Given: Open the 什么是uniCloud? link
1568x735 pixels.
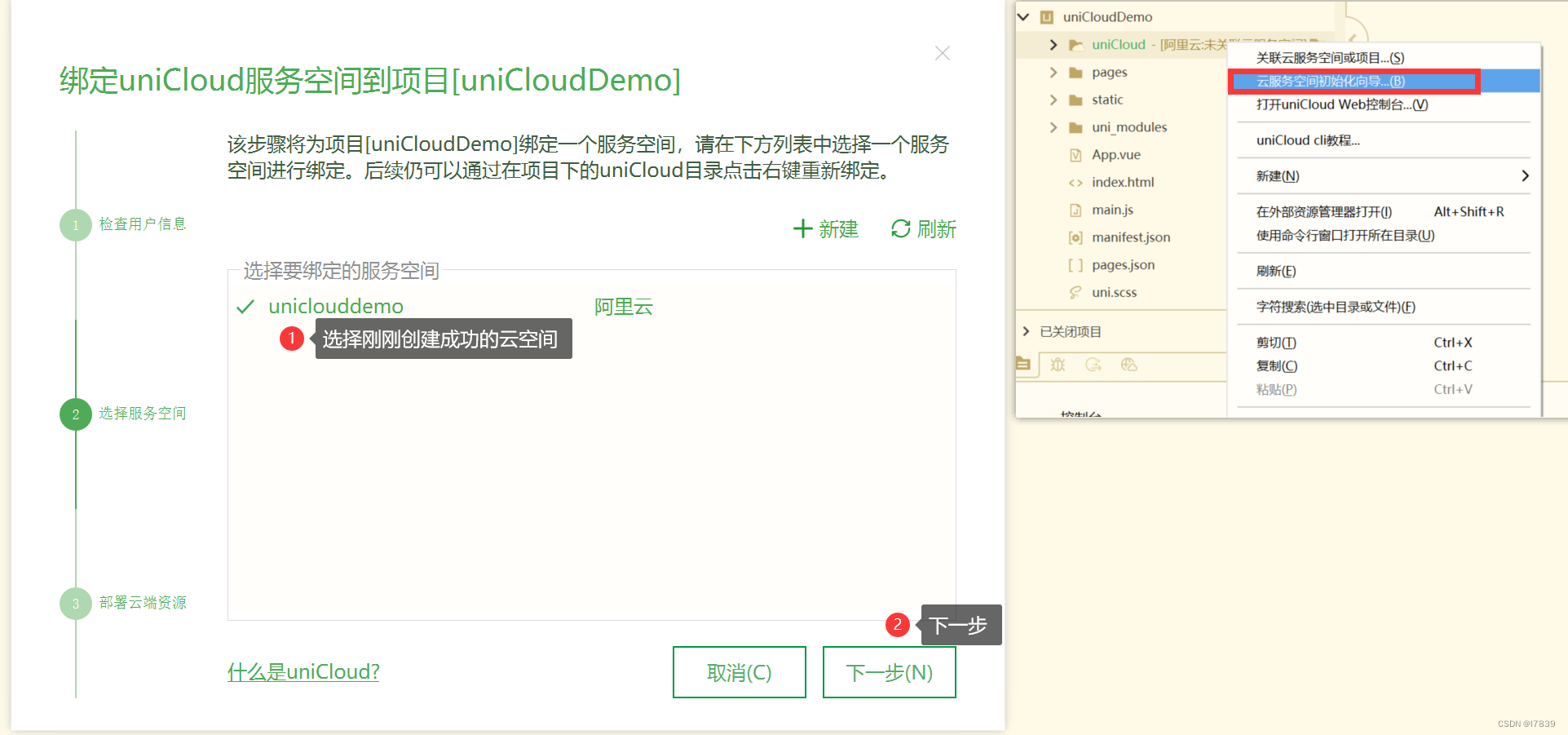Looking at the screenshot, I should pos(303,671).
